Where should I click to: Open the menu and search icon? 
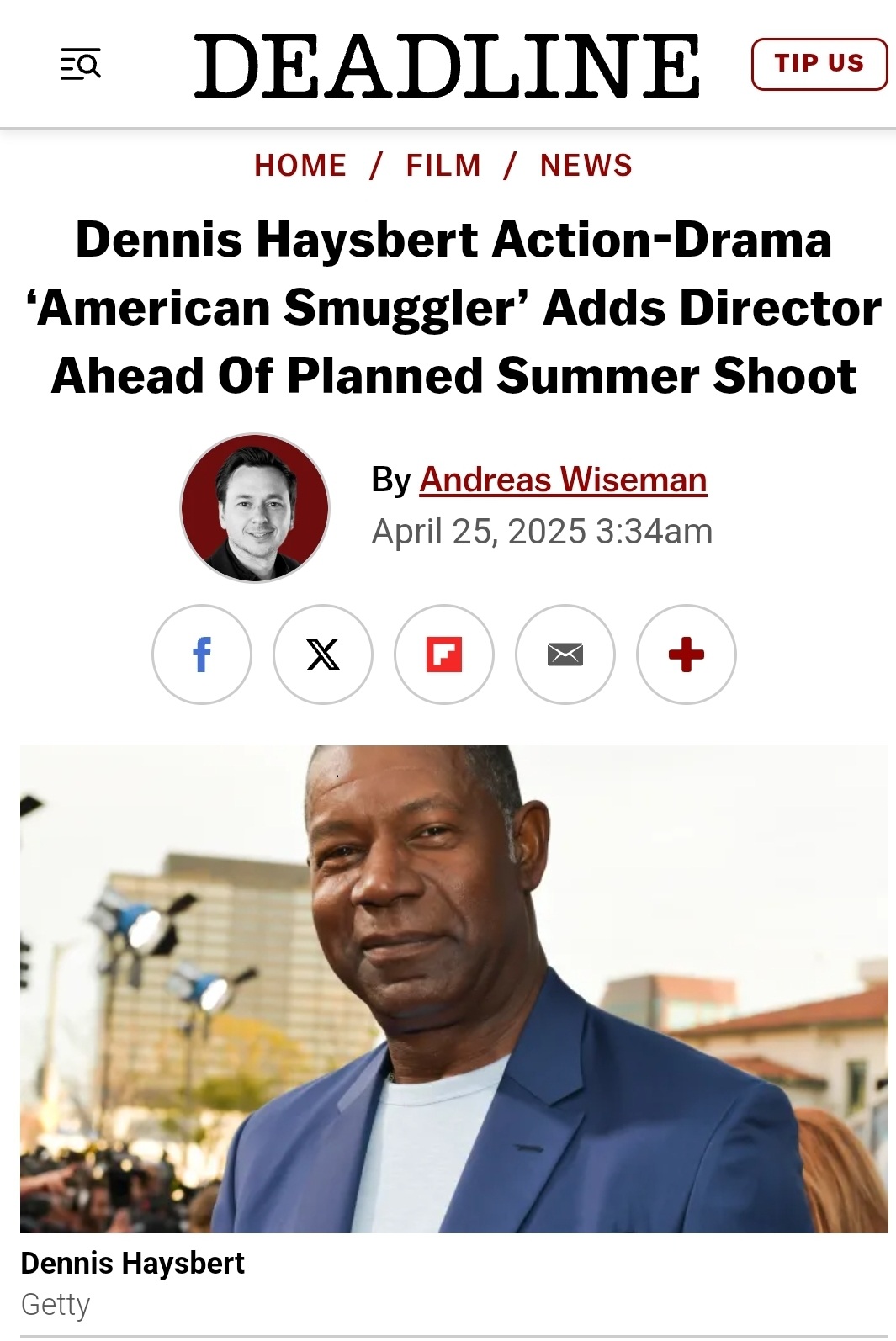[81, 64]
